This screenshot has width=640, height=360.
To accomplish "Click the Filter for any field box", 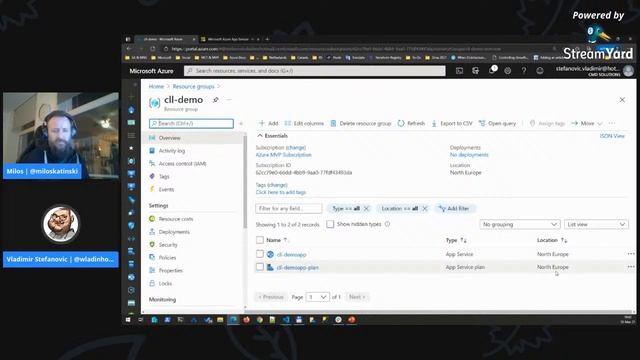I will 289,209.
